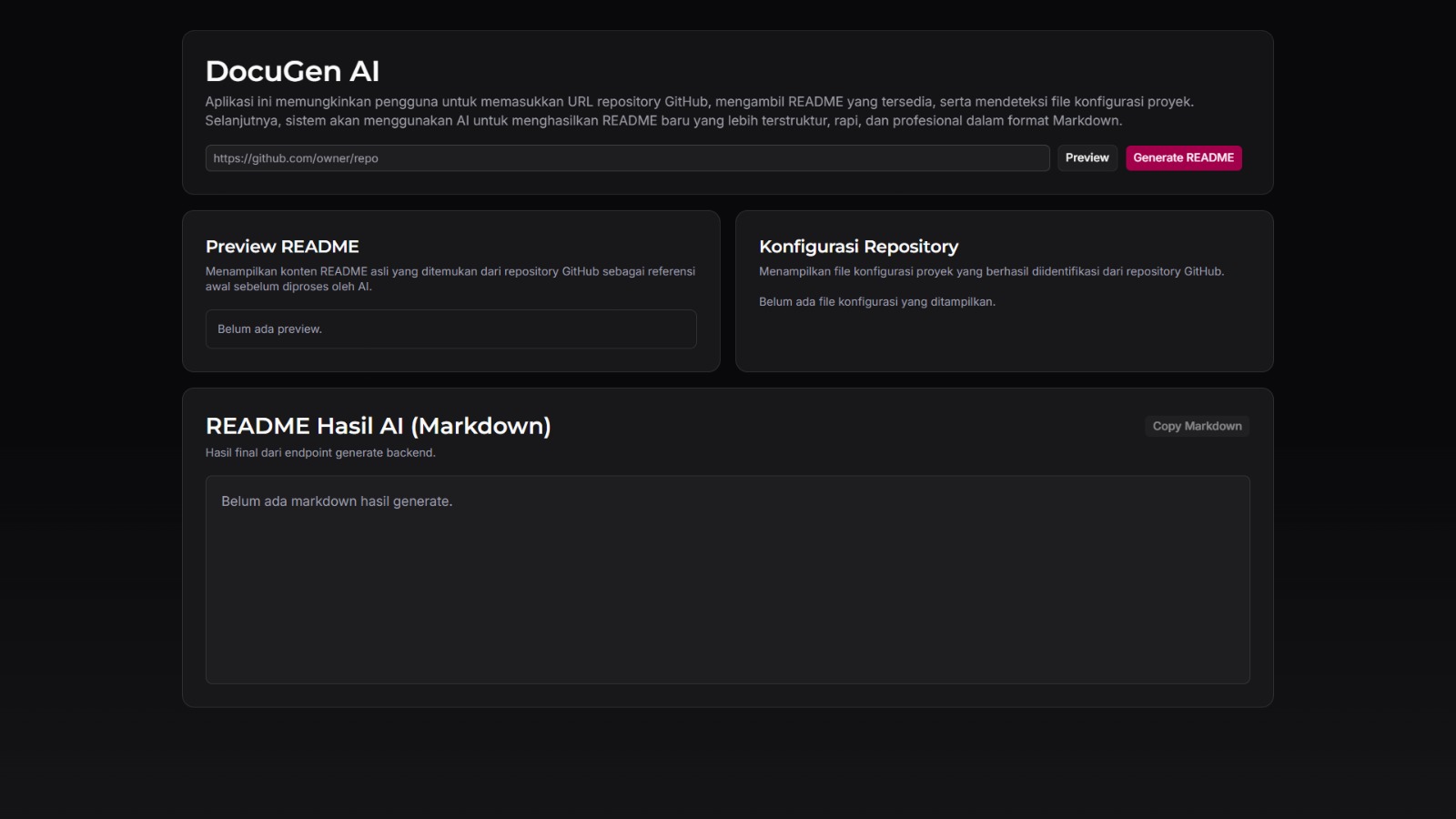Click the Copy Markdown button
This screenshot has width=1456, height=819.
coord(1197,426)
